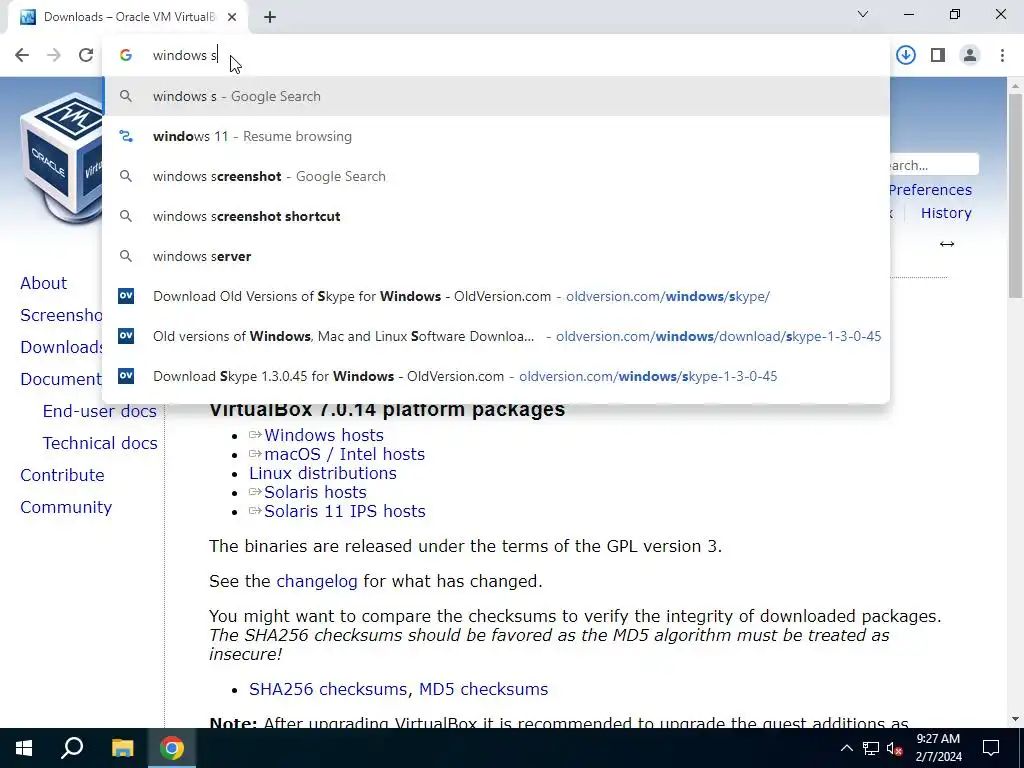Open the Contribute link
This screenshot has width=1024, height=768.
click(62, 475)
